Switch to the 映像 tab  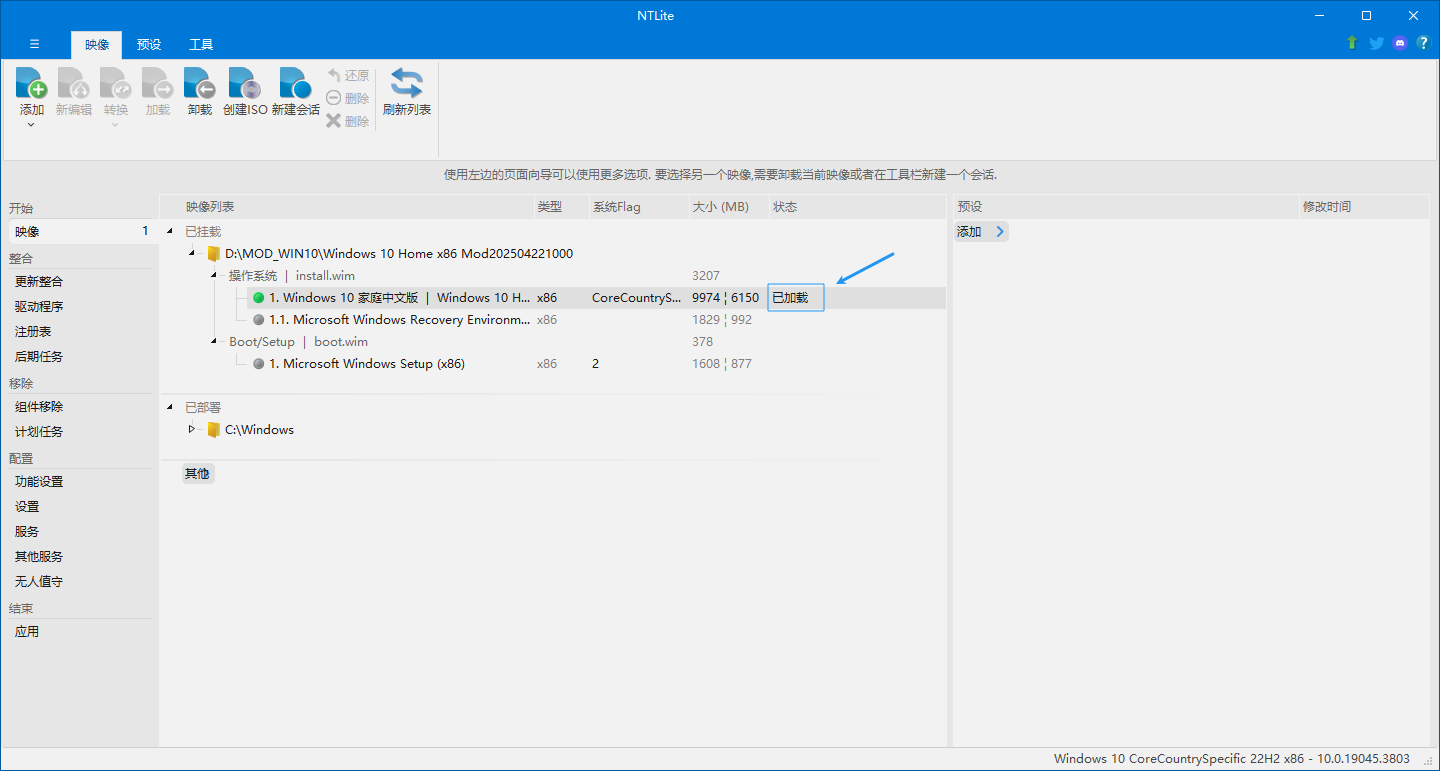97,44
